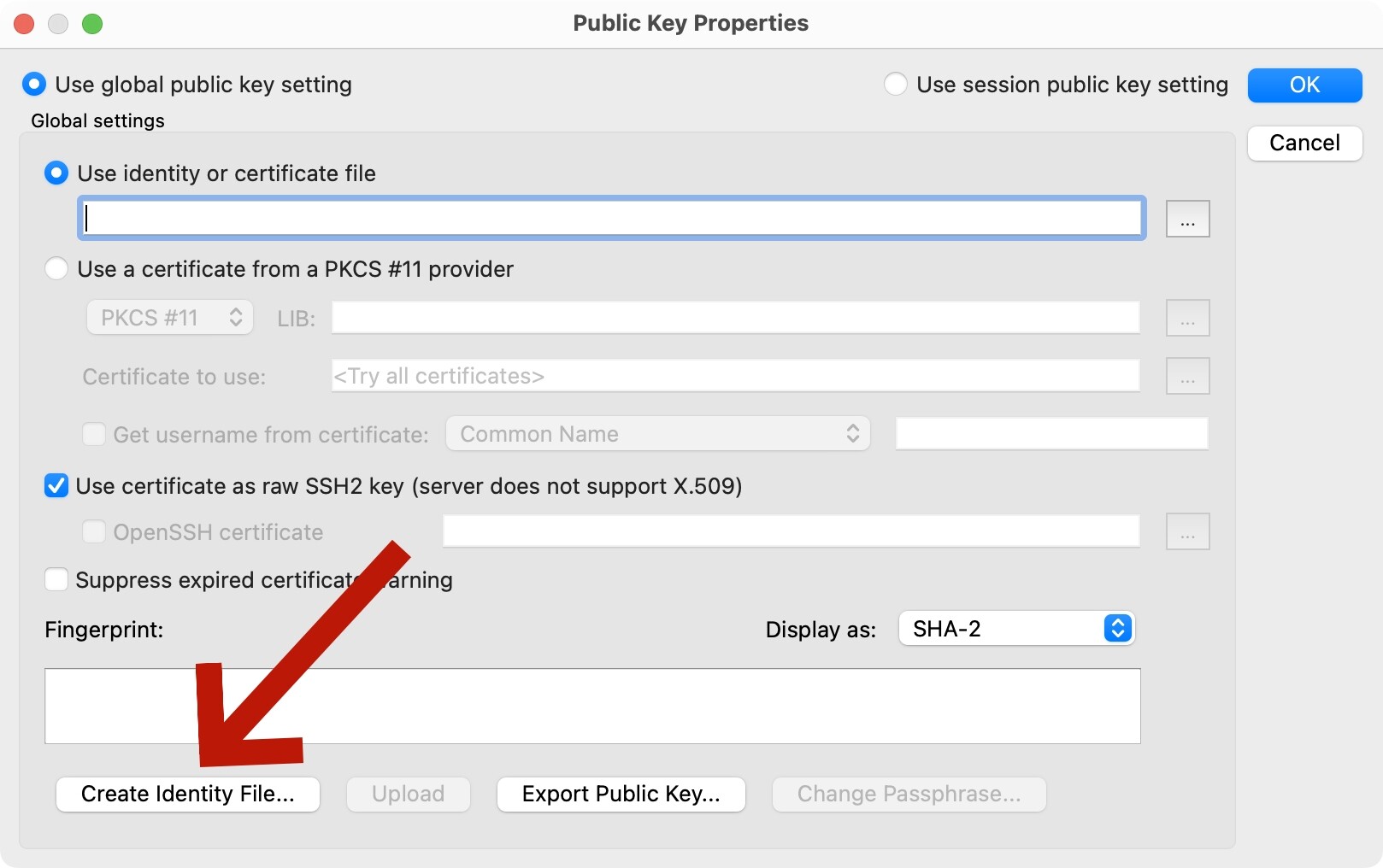Viewport: 1383px width, 868px height.
Task: Click browse button beside LIB field
Action: click(x=1187, y=319)
